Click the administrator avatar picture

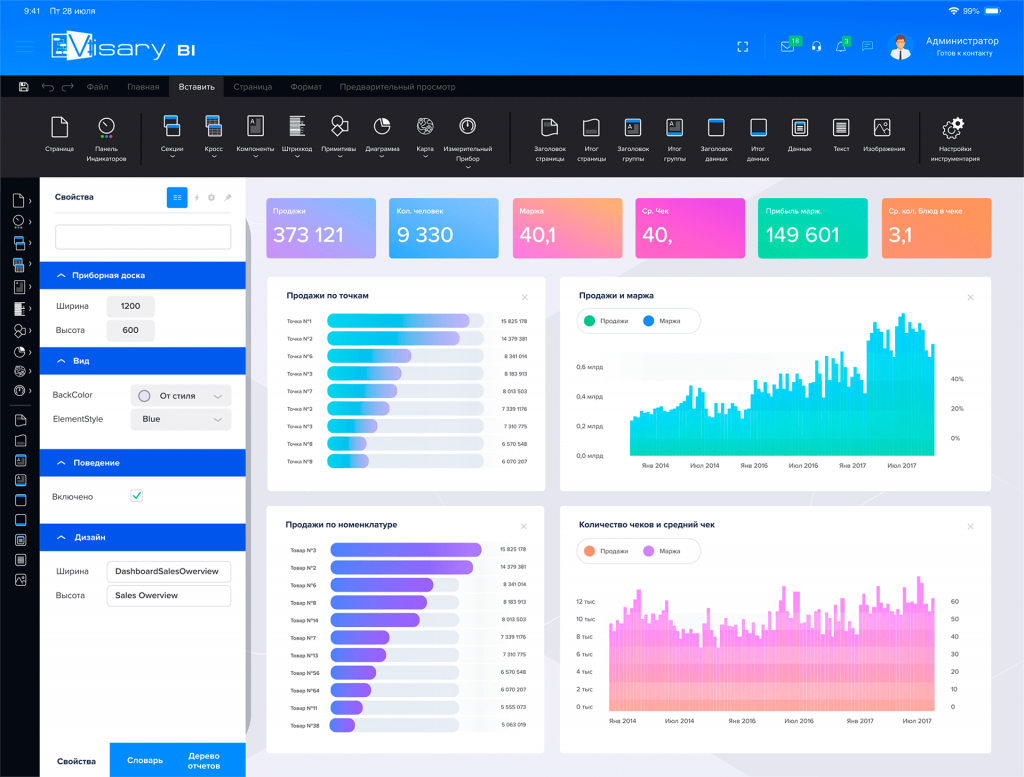coord(901,47)
